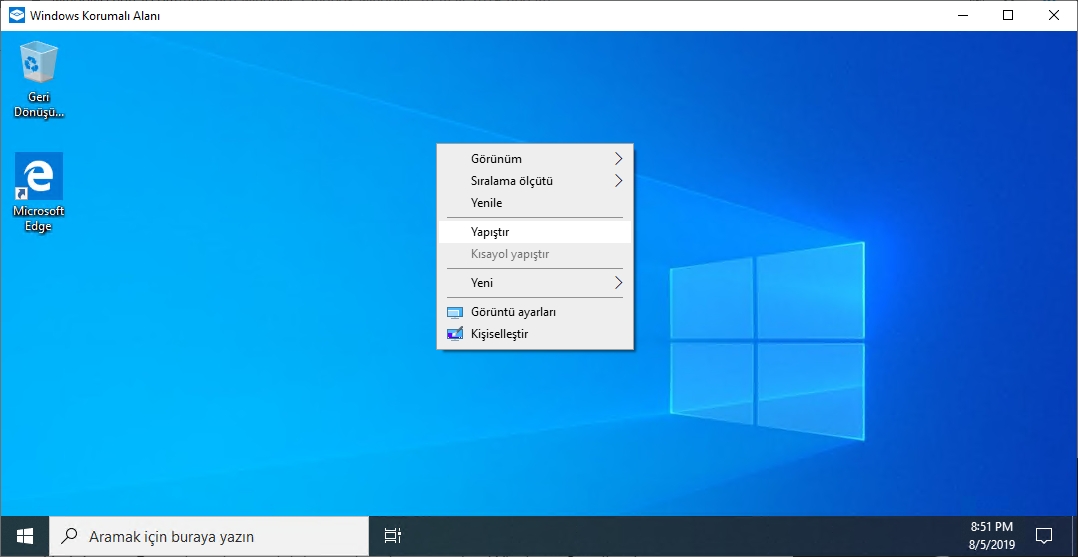The width and height of the screenshot is (1078, 557).
Task: Choose Görünüm in the context menu
Action: (535, 159)
